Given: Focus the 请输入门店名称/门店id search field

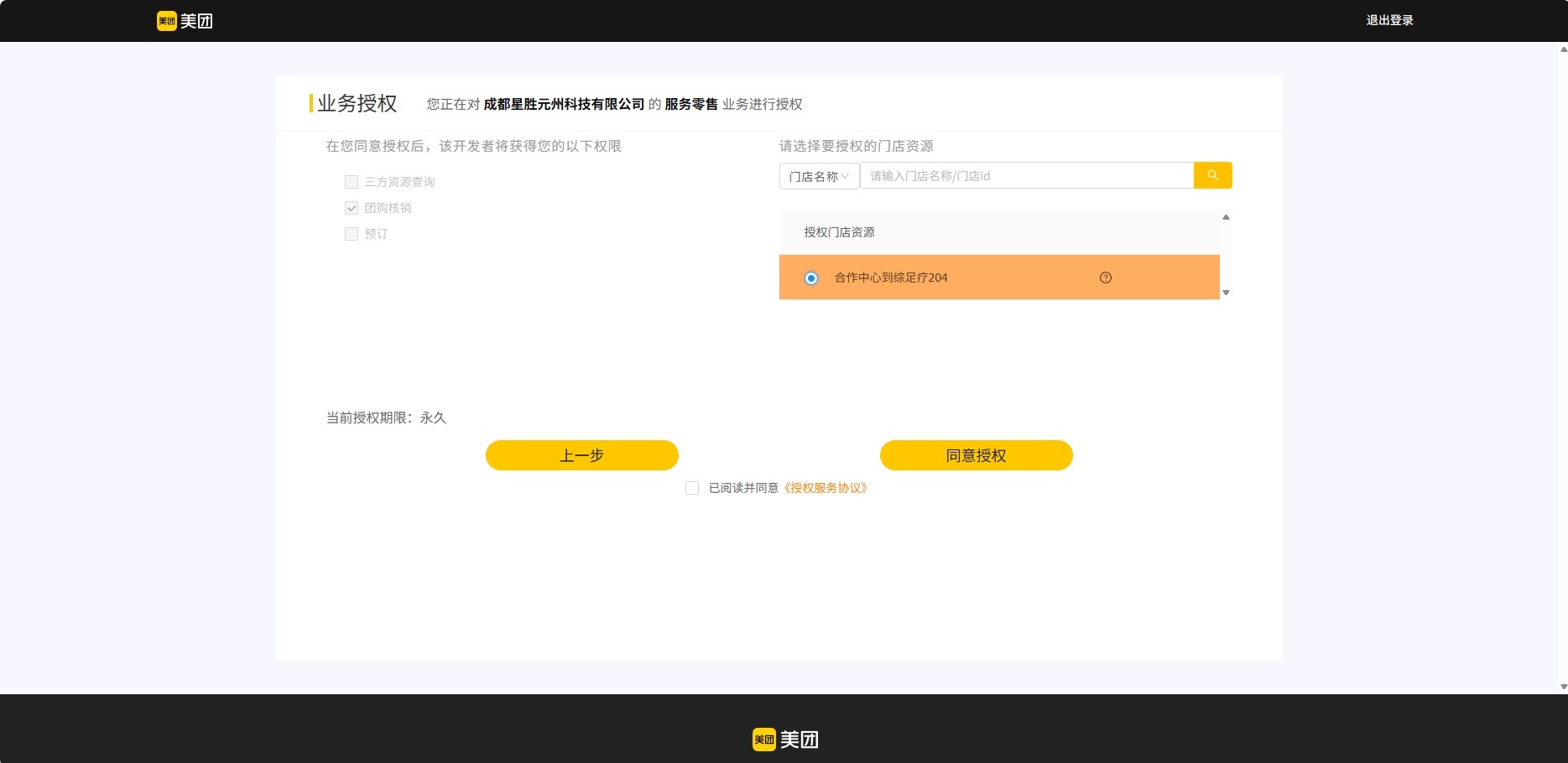Looking at the screenshot, I should click(1027, 175).
